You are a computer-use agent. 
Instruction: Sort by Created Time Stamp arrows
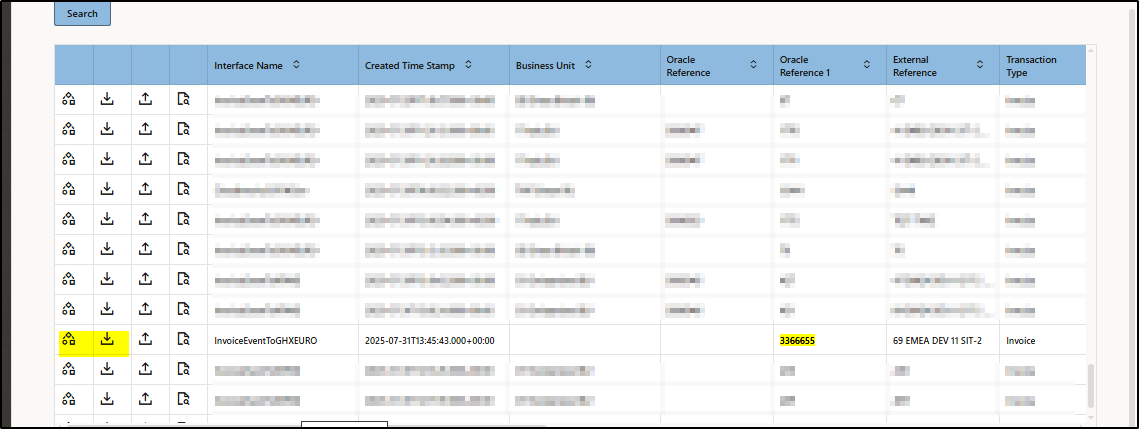[x=468, y=65]
